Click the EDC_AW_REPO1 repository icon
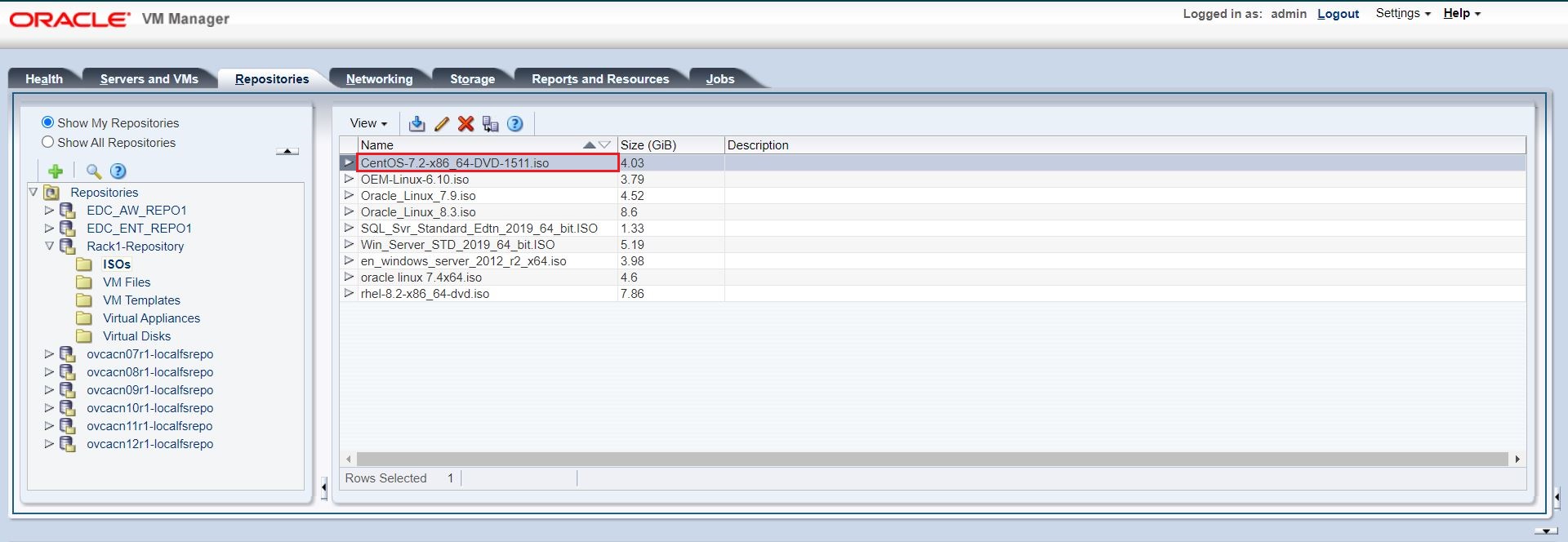1568x542 pixels. [x=68, y=211]
